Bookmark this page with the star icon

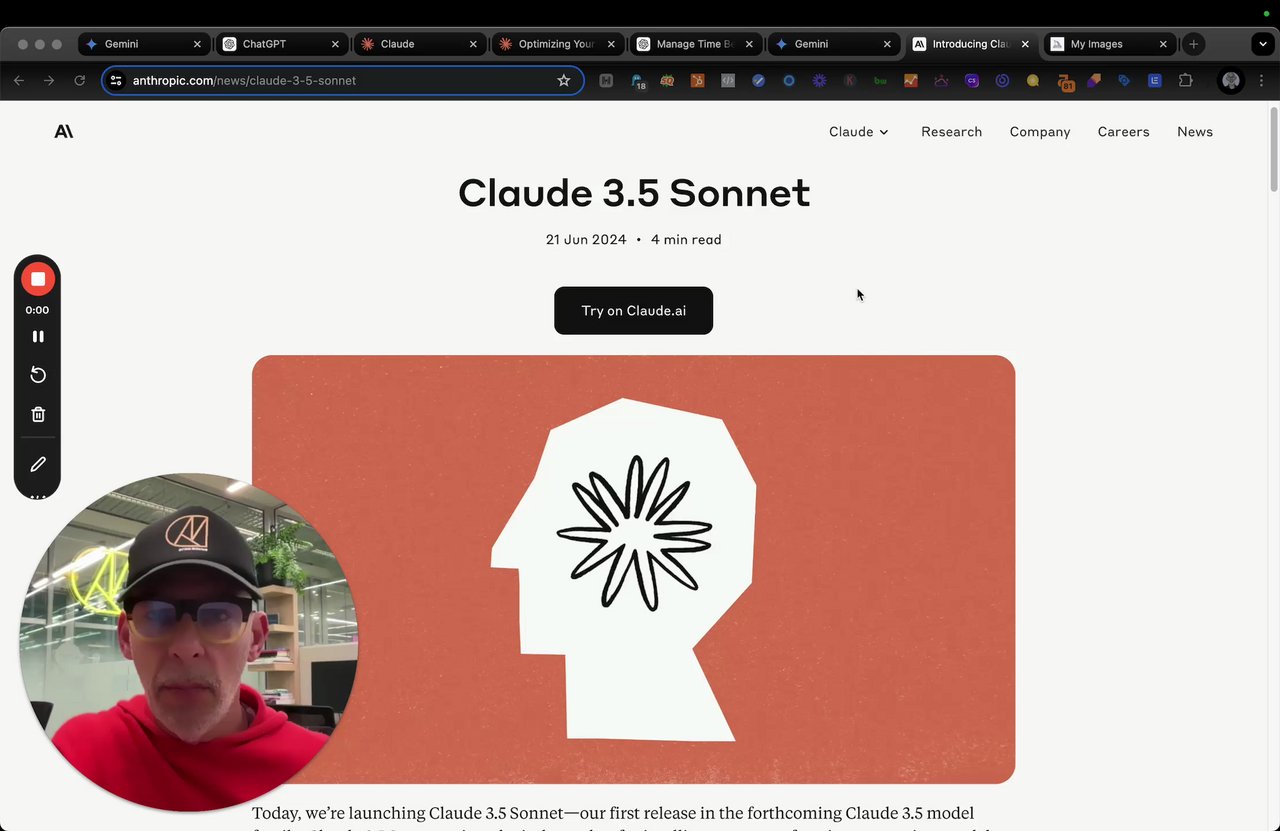point(564,80)
